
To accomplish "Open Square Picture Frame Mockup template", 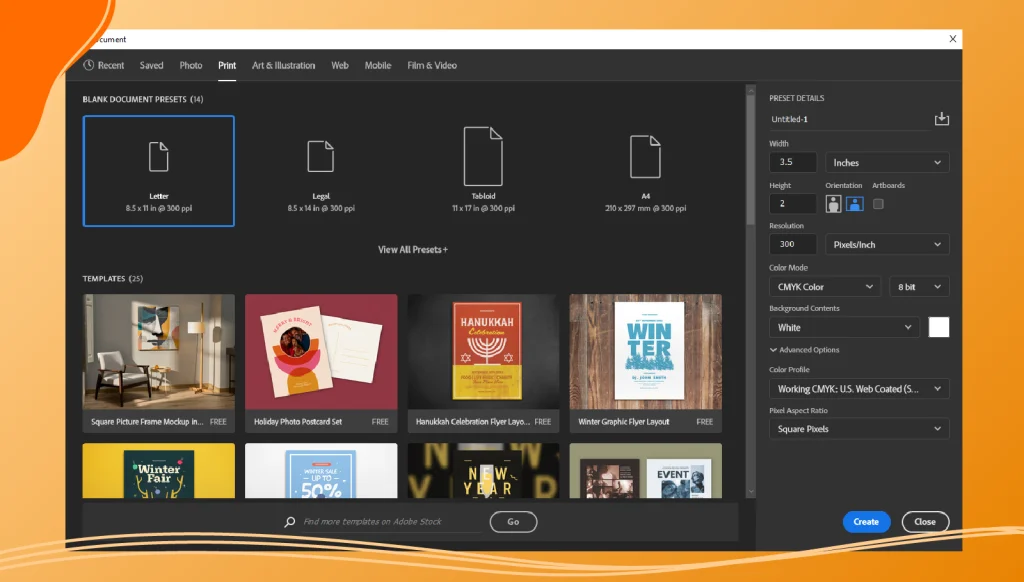I will (x=159, y=363).
